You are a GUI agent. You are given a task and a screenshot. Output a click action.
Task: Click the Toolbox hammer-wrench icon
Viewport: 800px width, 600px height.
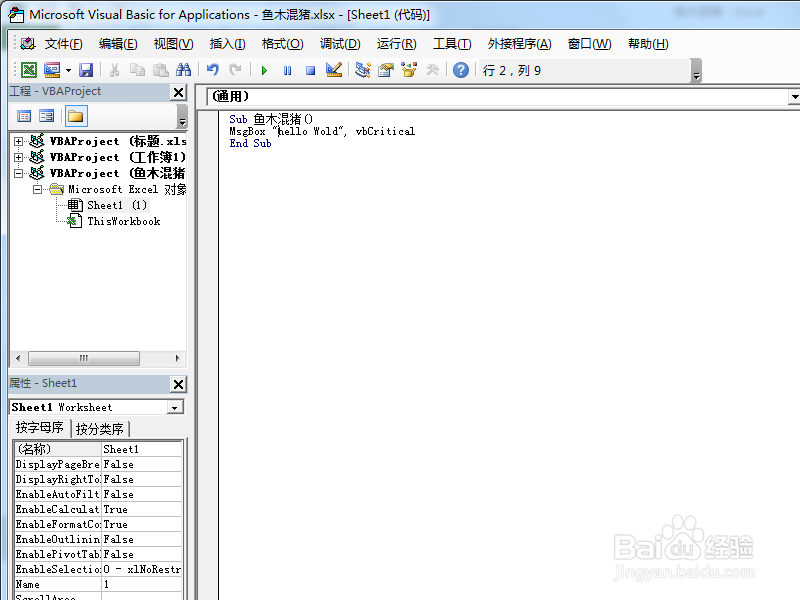tap(433, 70)
